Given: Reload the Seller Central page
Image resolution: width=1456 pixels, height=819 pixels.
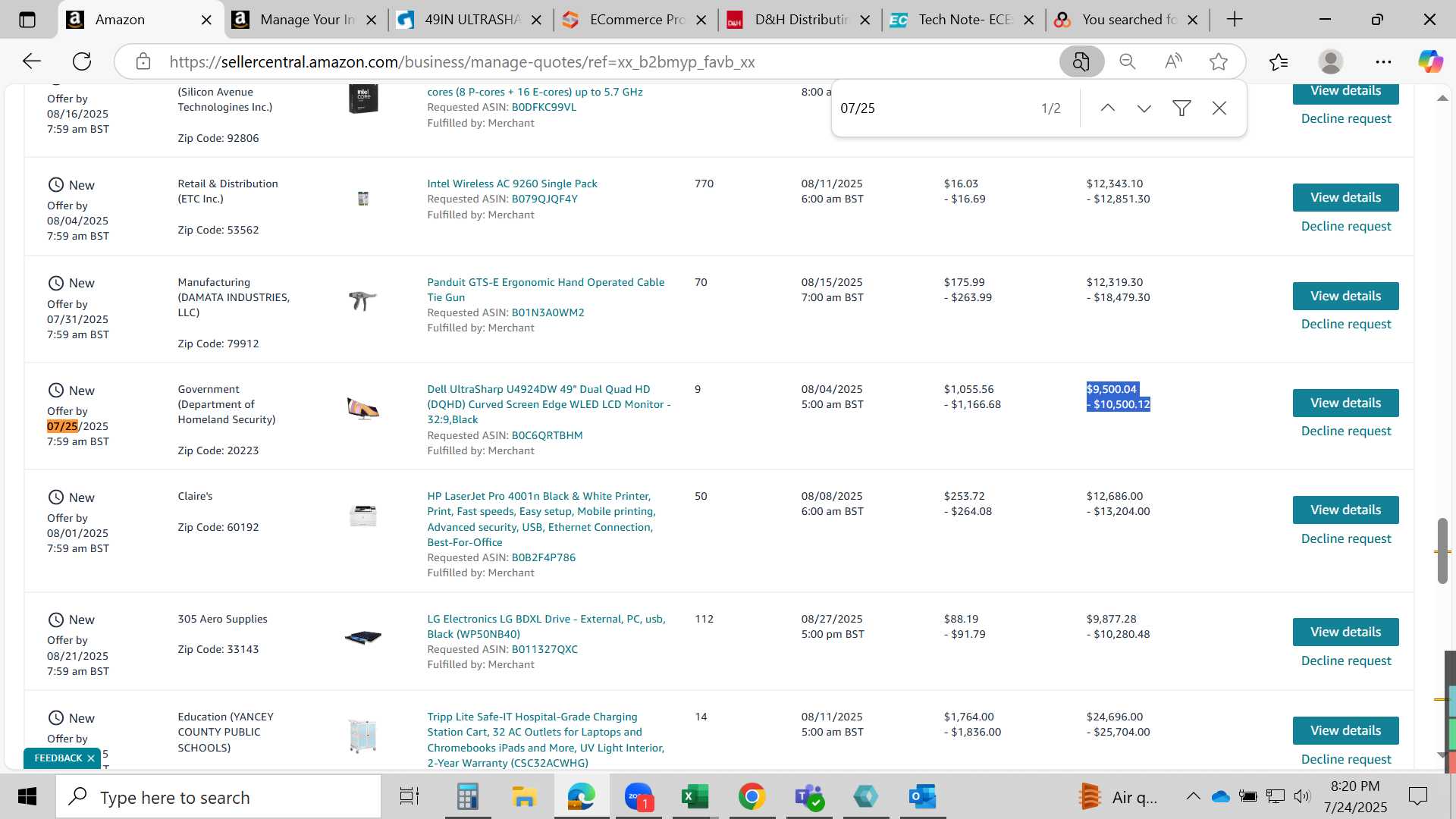Looking at the screenshot, I should pyautogui.click(x=81, y=61).
